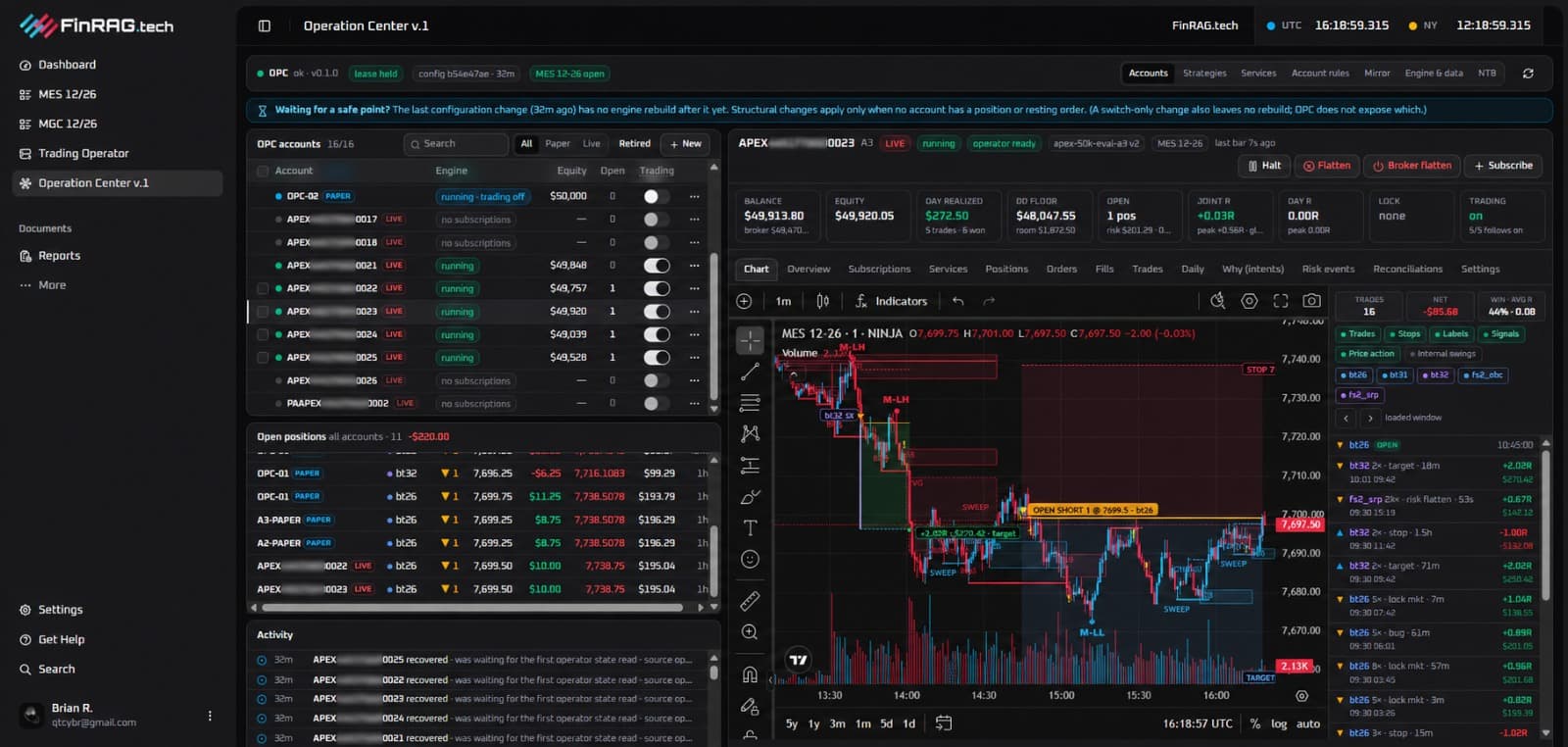Open the chart quick search icon
1568x747 pixels.
pyautogui.click(x=1218, y=301)
